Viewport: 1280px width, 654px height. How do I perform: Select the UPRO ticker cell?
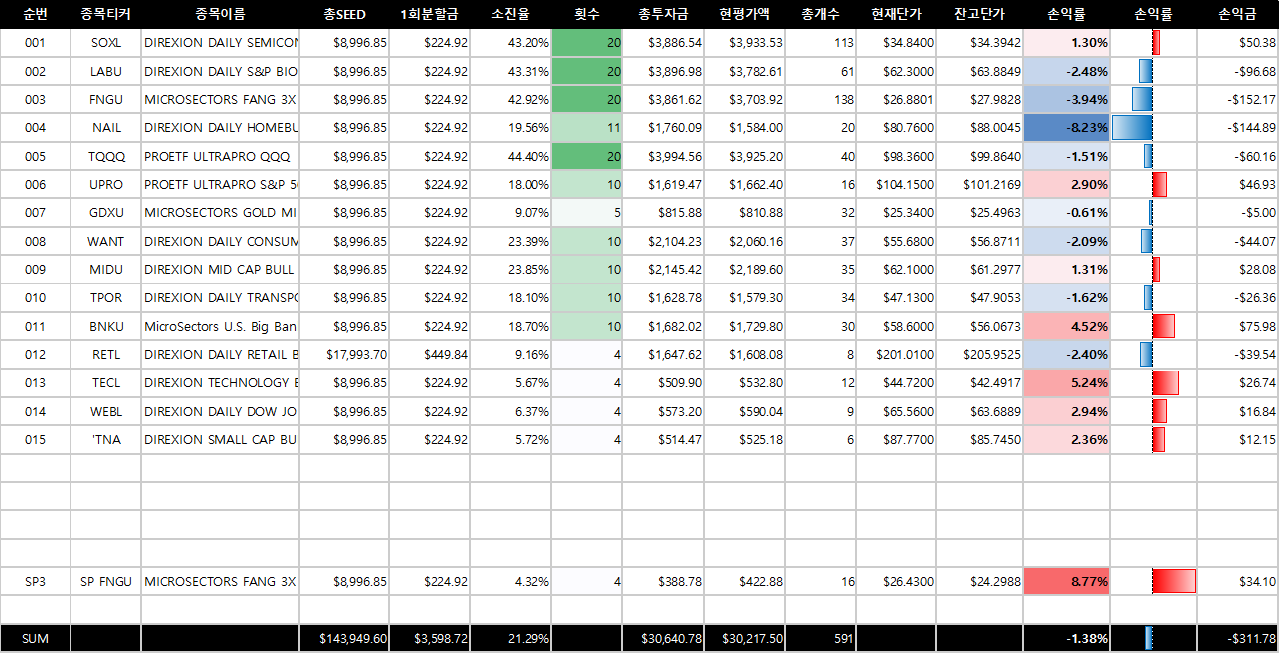[x=105, y=185]
